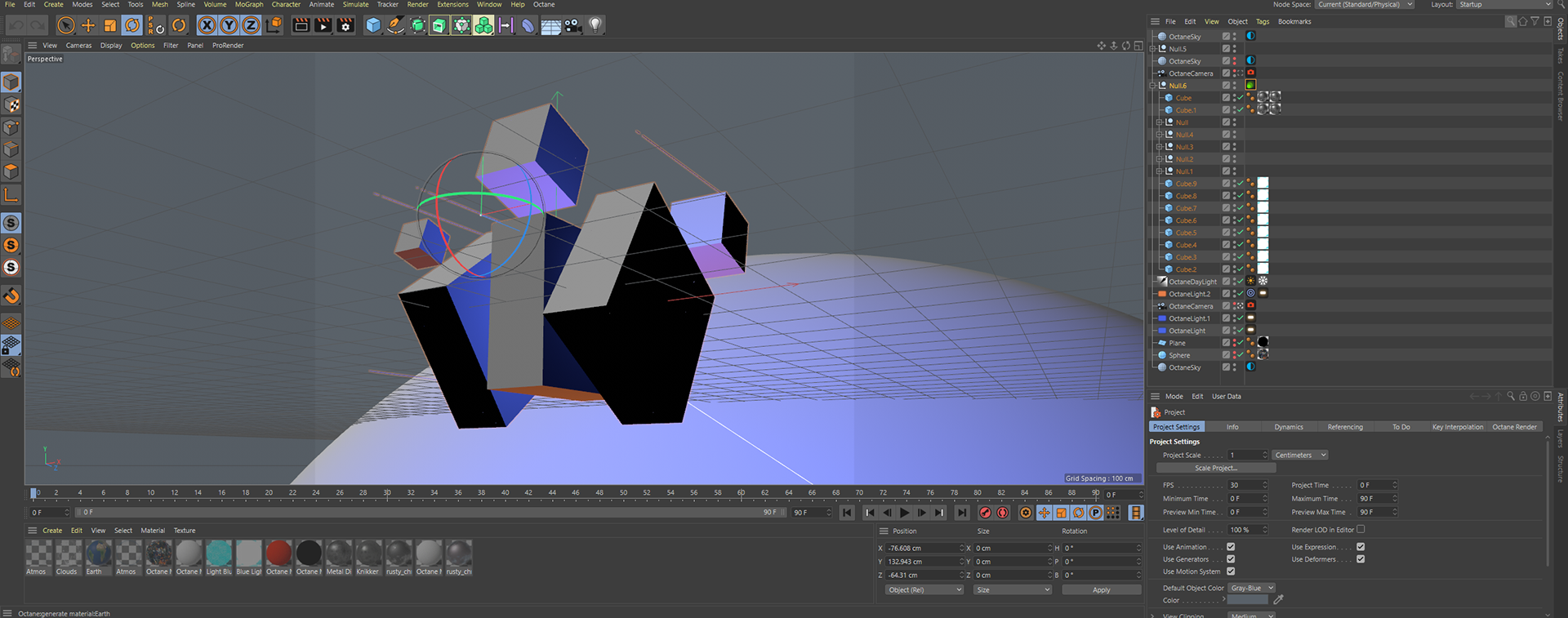Open the Node Space dropdown
Screen dimensions: 1568x618
(1365, 5)
